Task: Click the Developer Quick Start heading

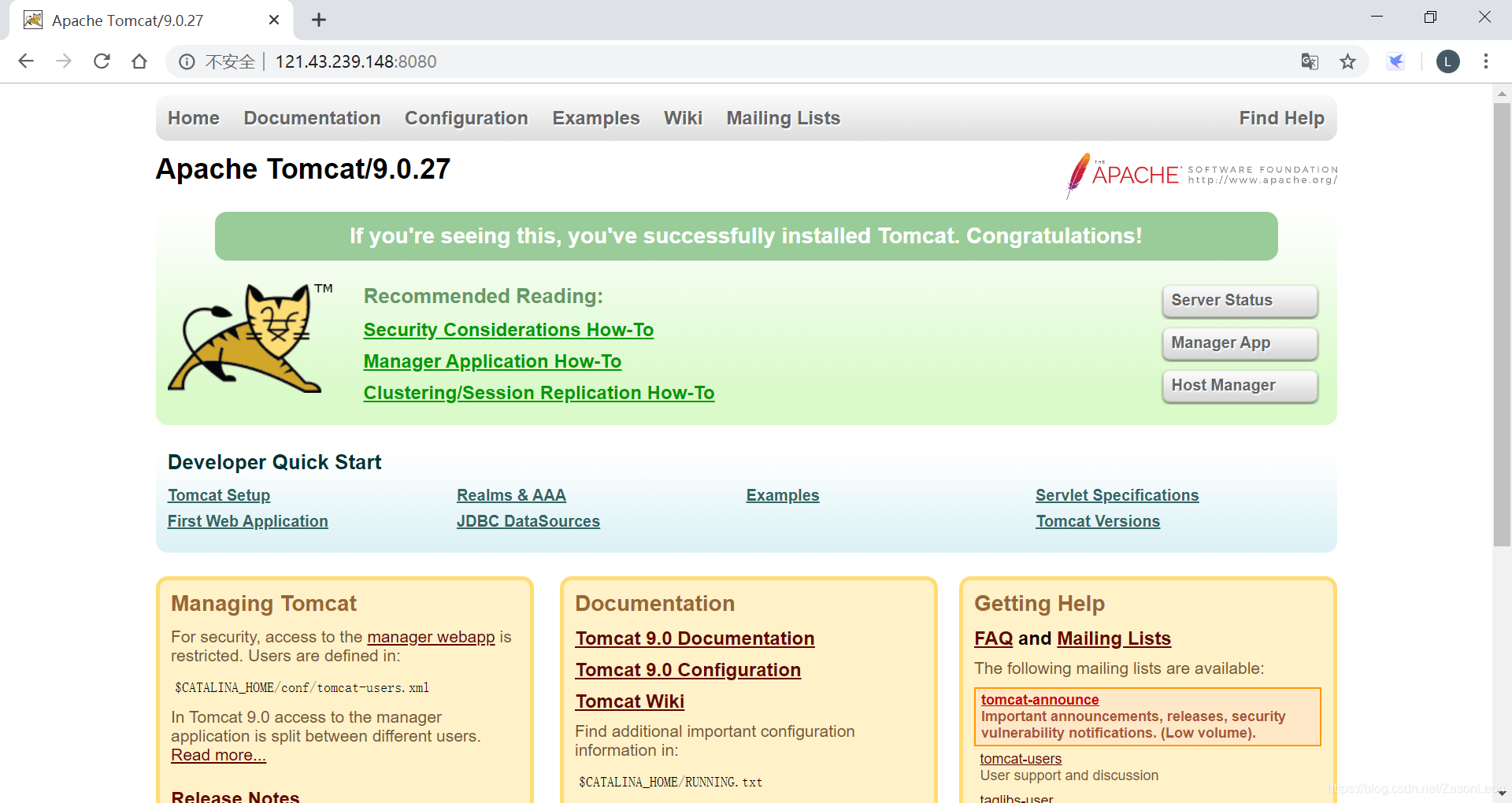Action: [x=274, y=462]
